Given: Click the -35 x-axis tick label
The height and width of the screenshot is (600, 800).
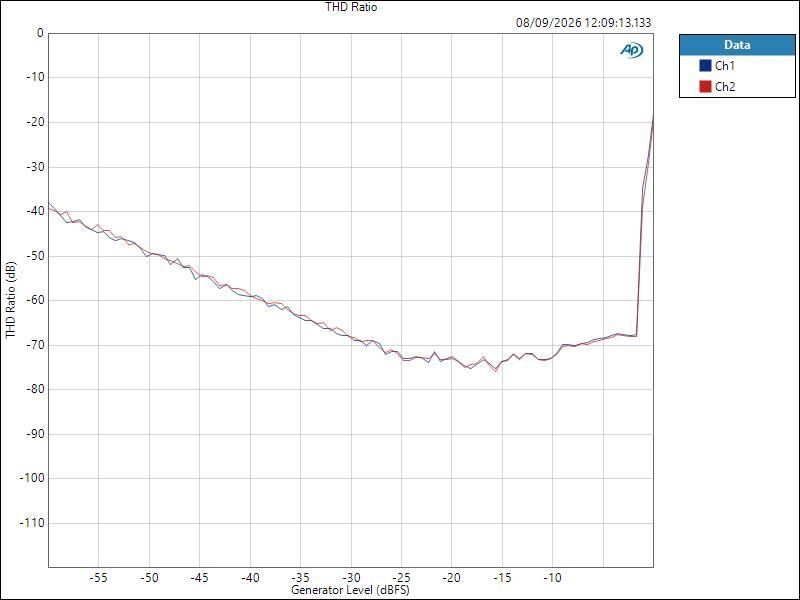Looking at the screenshot, I should click(x=300, y=578).
